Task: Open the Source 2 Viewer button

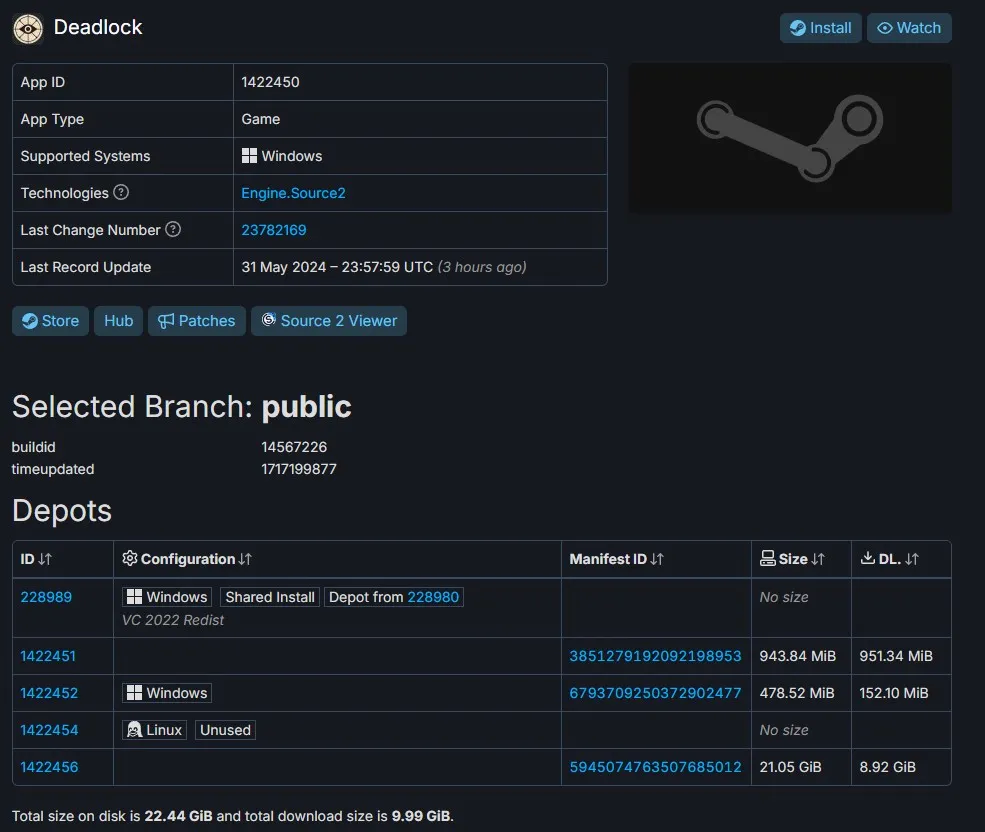Action: 329,321
